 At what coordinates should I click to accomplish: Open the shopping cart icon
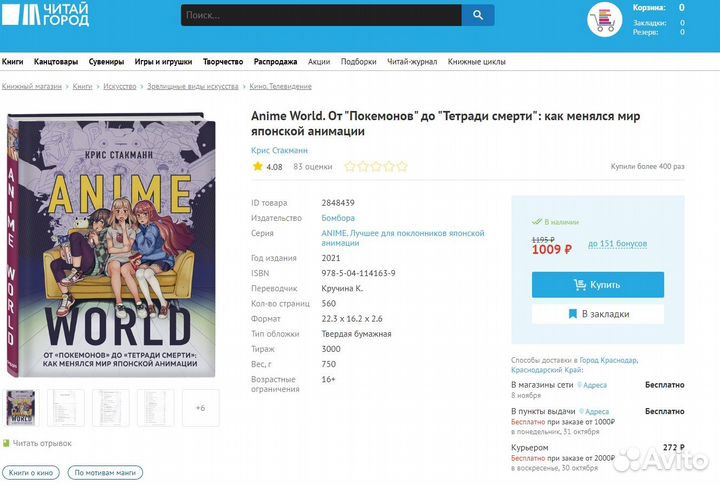coord(604,20)
